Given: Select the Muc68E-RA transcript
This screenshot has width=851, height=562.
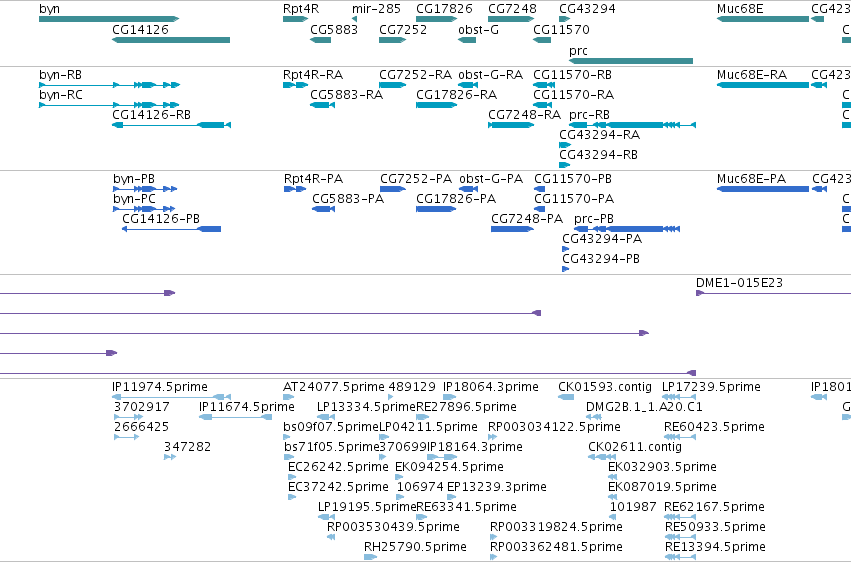Looking at the screenshot, I should 763,85.
